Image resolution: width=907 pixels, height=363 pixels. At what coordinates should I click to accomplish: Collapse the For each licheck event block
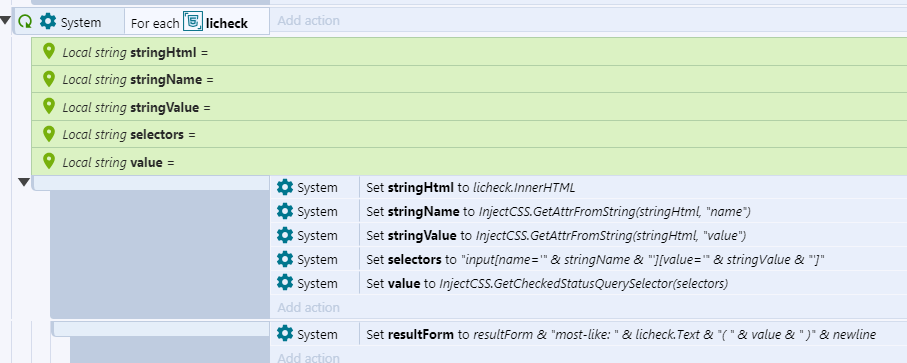tap(6, 21)
